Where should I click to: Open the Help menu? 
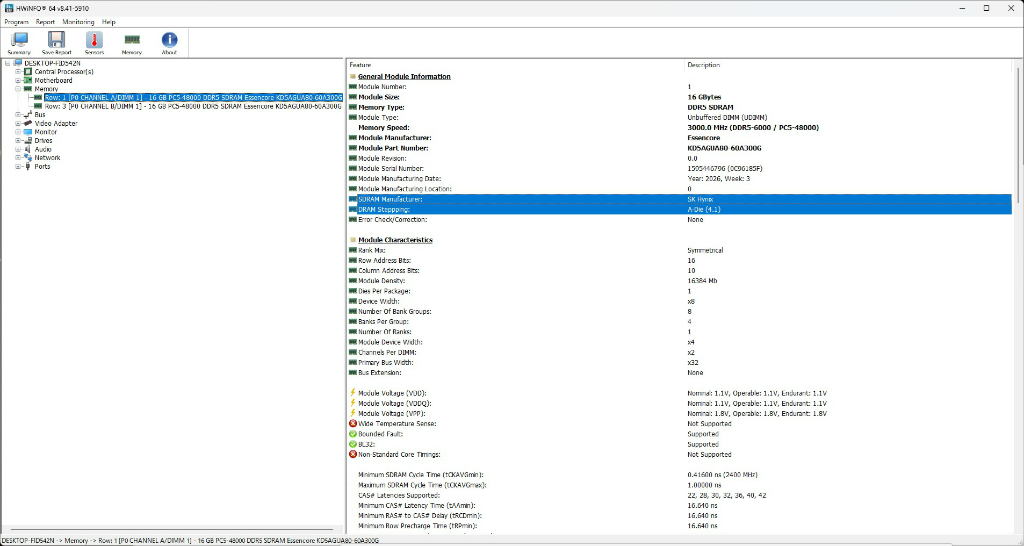(108, 22)
